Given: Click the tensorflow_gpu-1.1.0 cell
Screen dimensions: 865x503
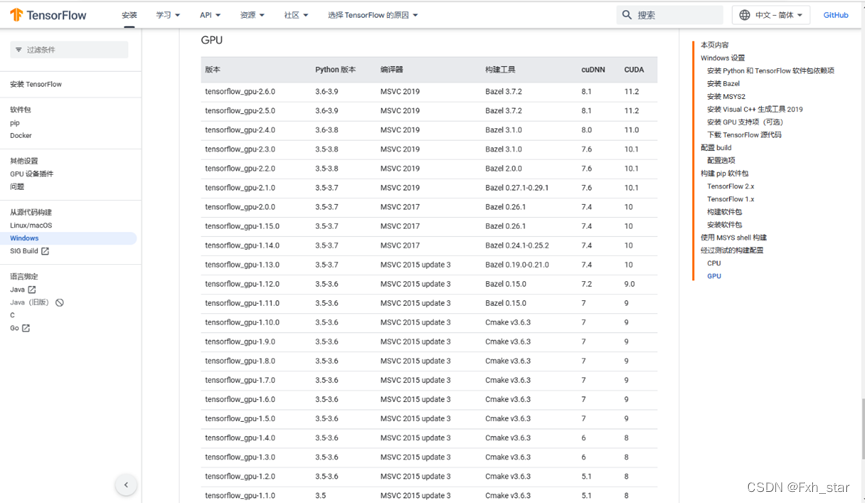Looking at the screenshot, I should point(240,495).
